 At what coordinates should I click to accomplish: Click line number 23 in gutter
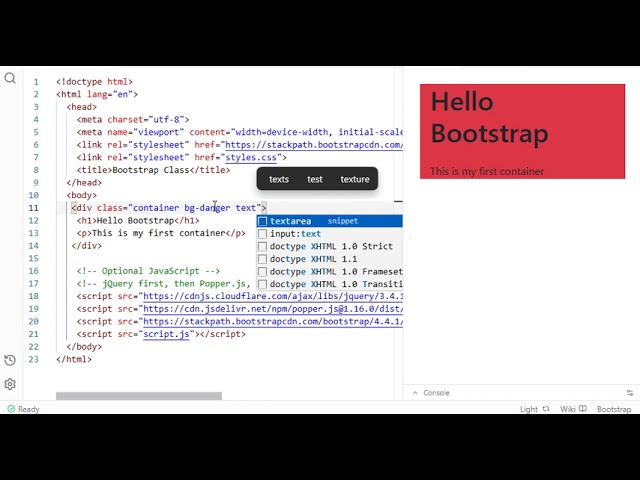pos(33,359)
